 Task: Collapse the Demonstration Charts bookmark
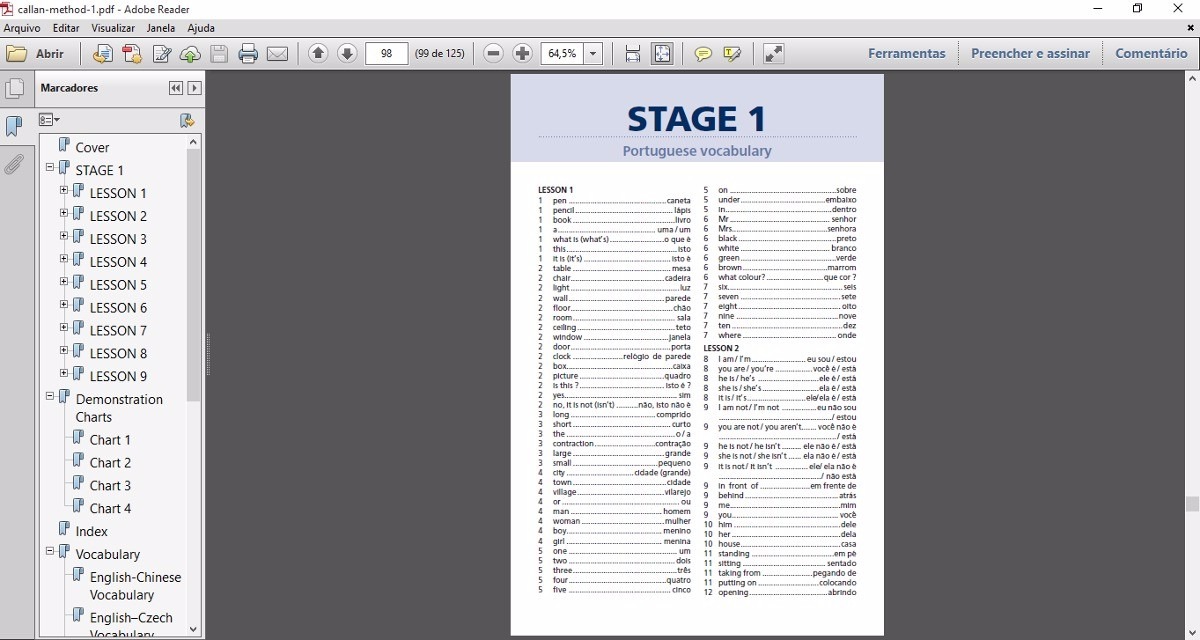[x=50, y=396]
